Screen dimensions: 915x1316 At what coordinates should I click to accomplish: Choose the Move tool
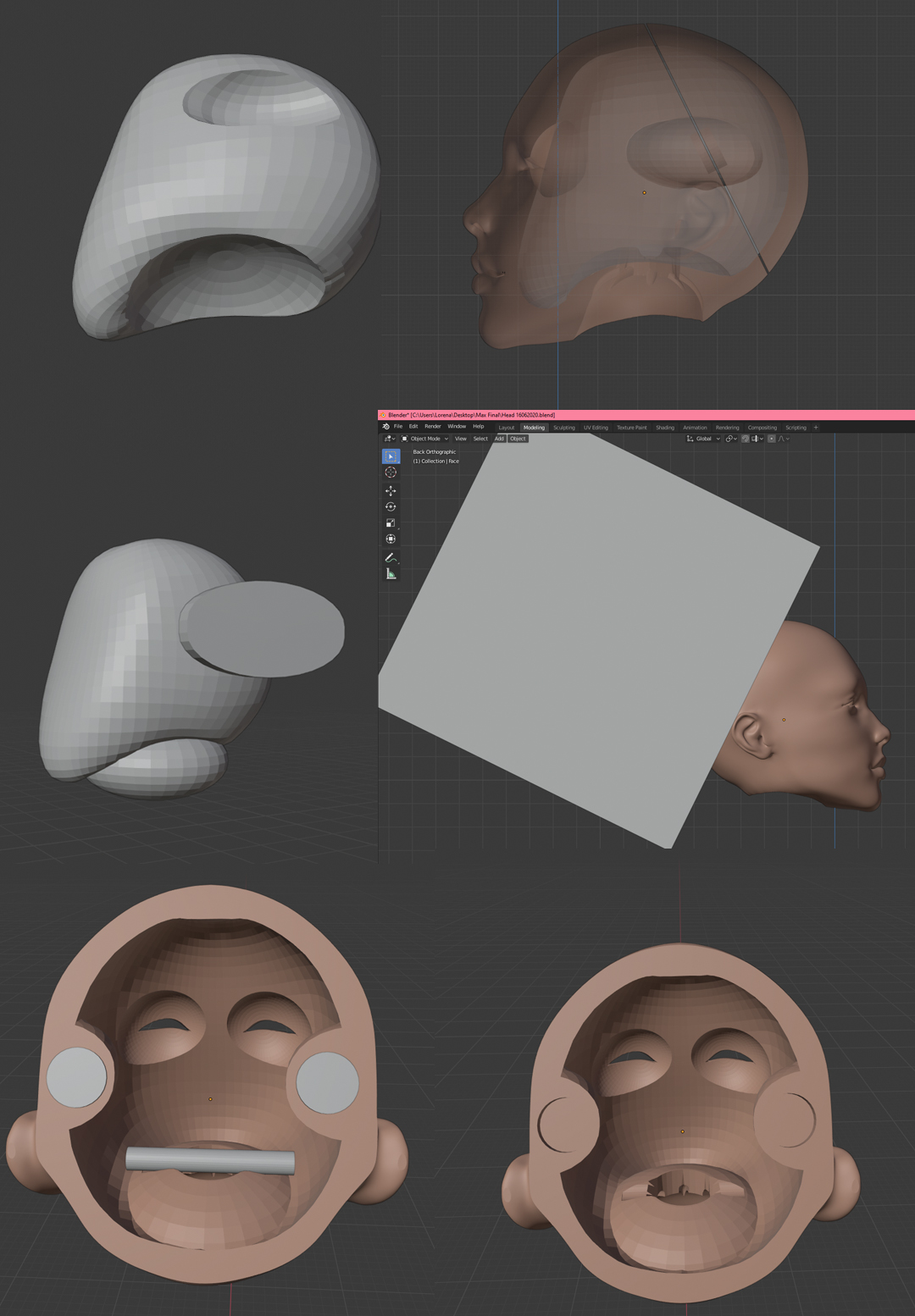(x=391, y=490)
